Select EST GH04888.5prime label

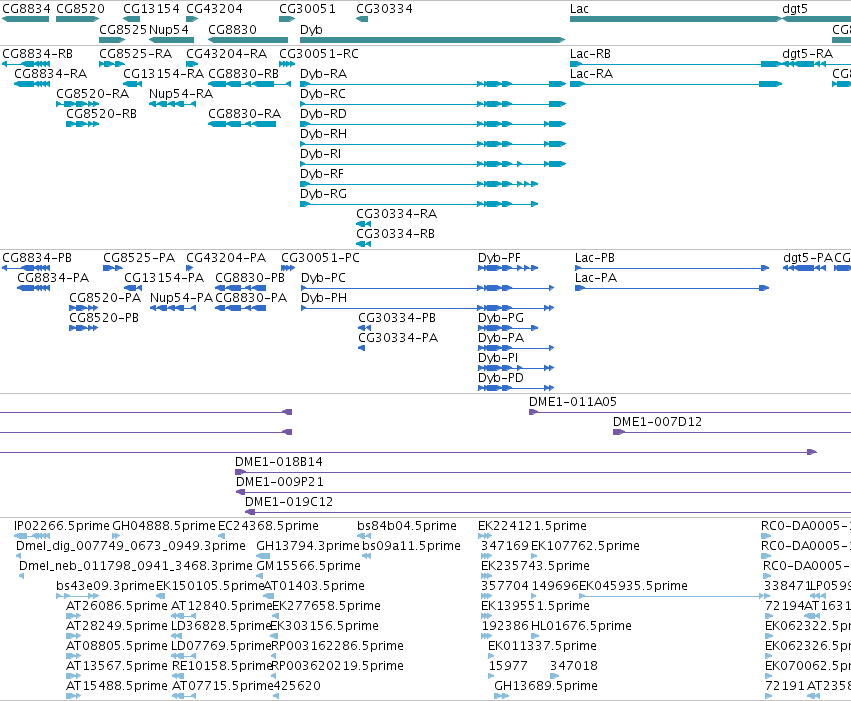coord(164,526)
